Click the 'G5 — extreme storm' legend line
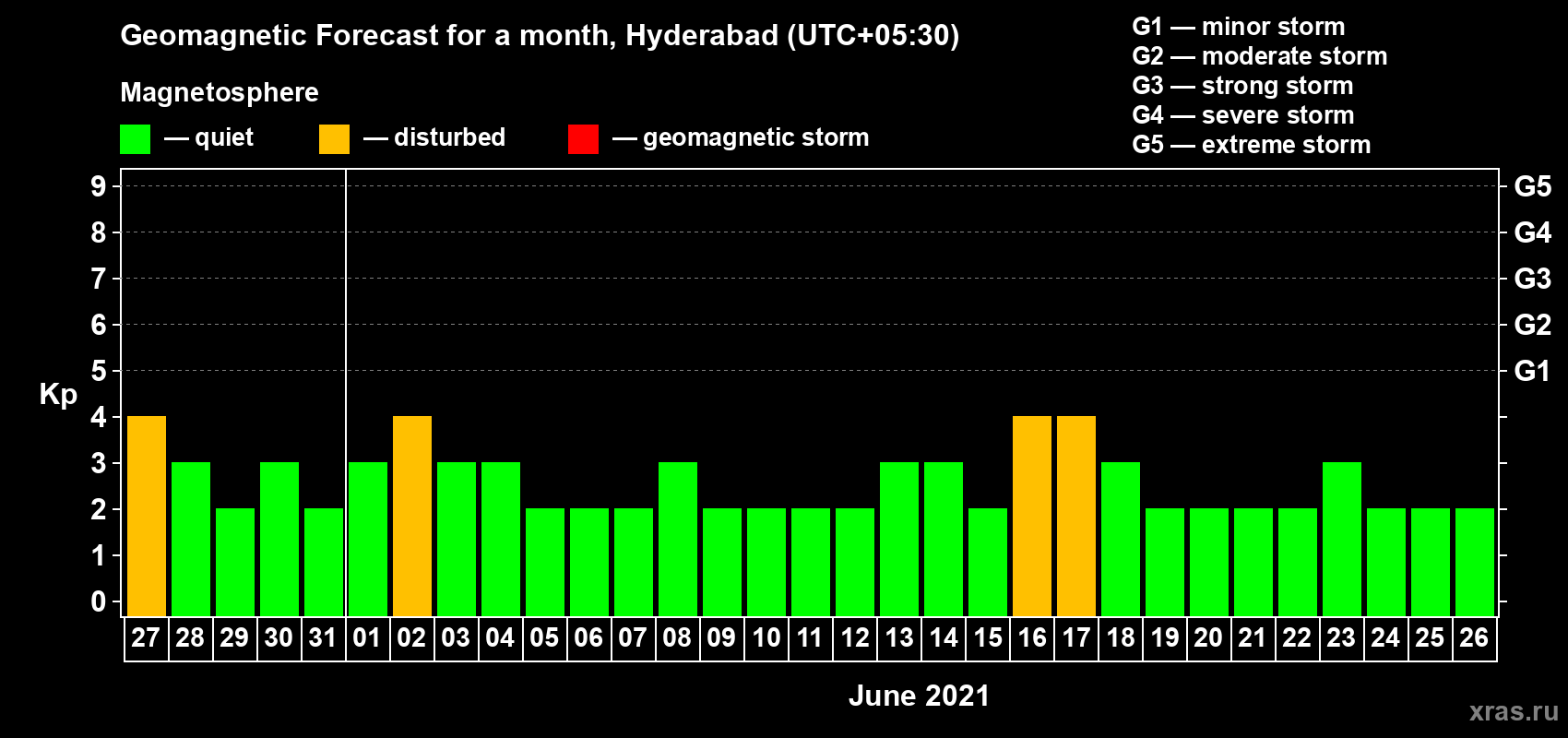Screen dimensions: 1568x738 [x=1252, y=145]
